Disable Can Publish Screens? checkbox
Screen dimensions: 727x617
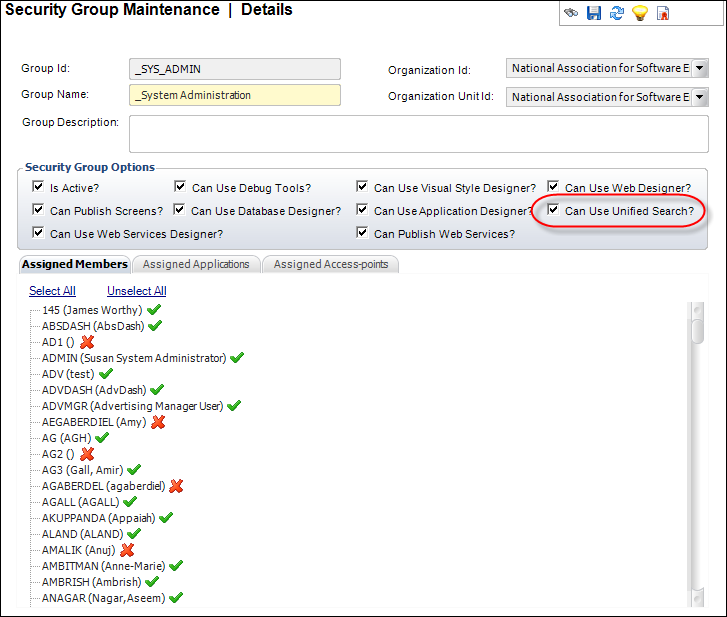click(x=38, y=210)
